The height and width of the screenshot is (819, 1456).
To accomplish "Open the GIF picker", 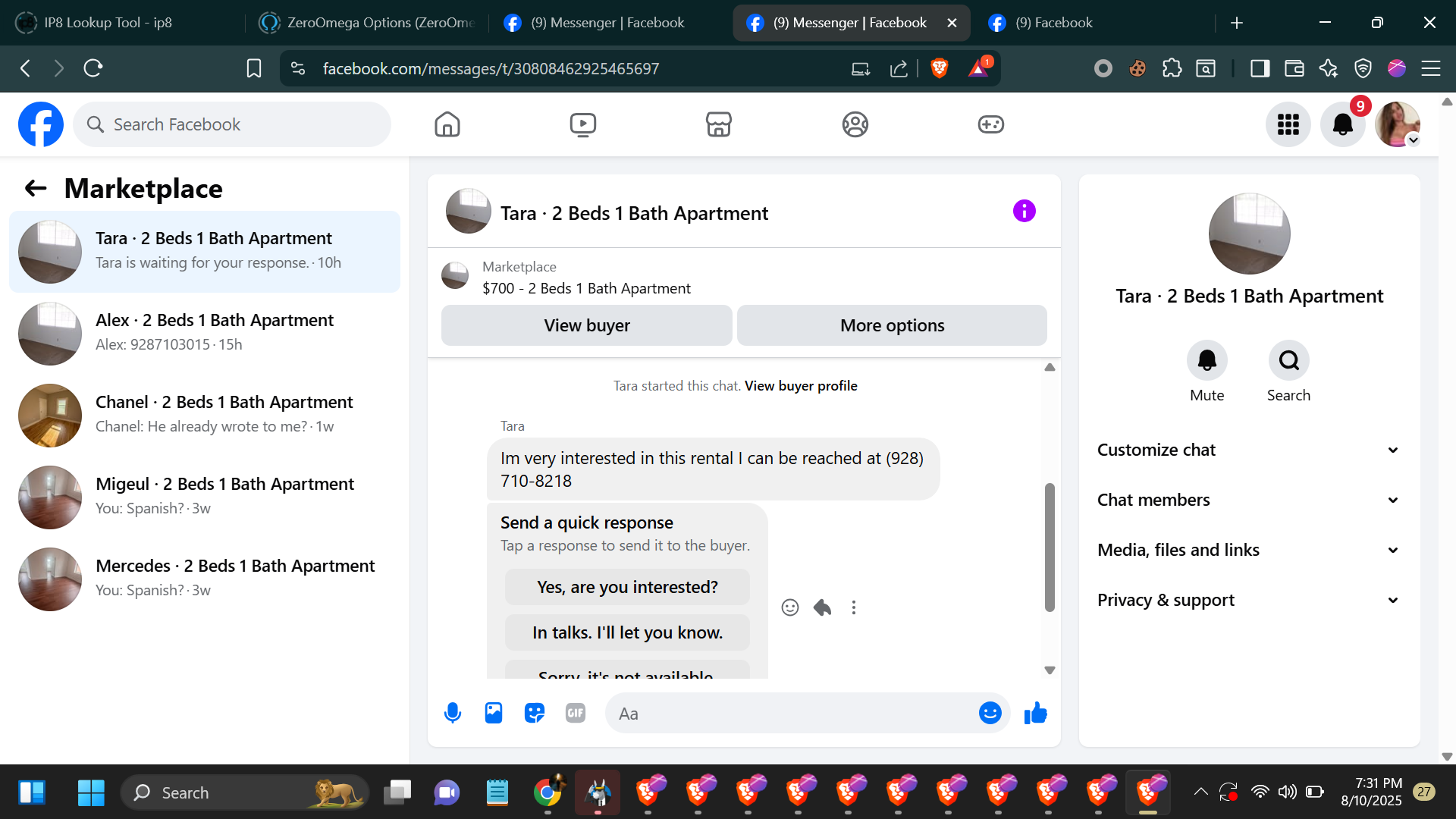I will (576, 713).
